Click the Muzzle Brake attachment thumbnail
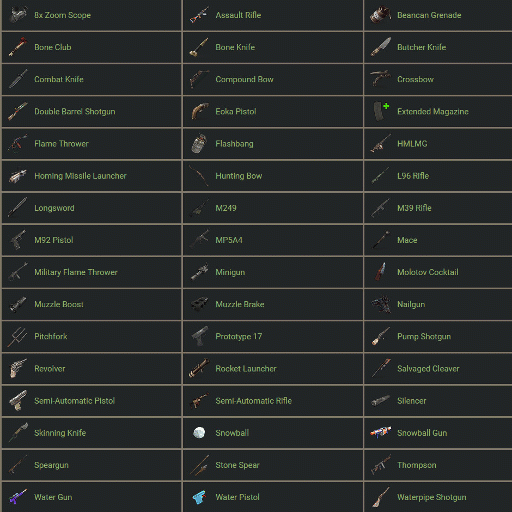 [199, 304]
